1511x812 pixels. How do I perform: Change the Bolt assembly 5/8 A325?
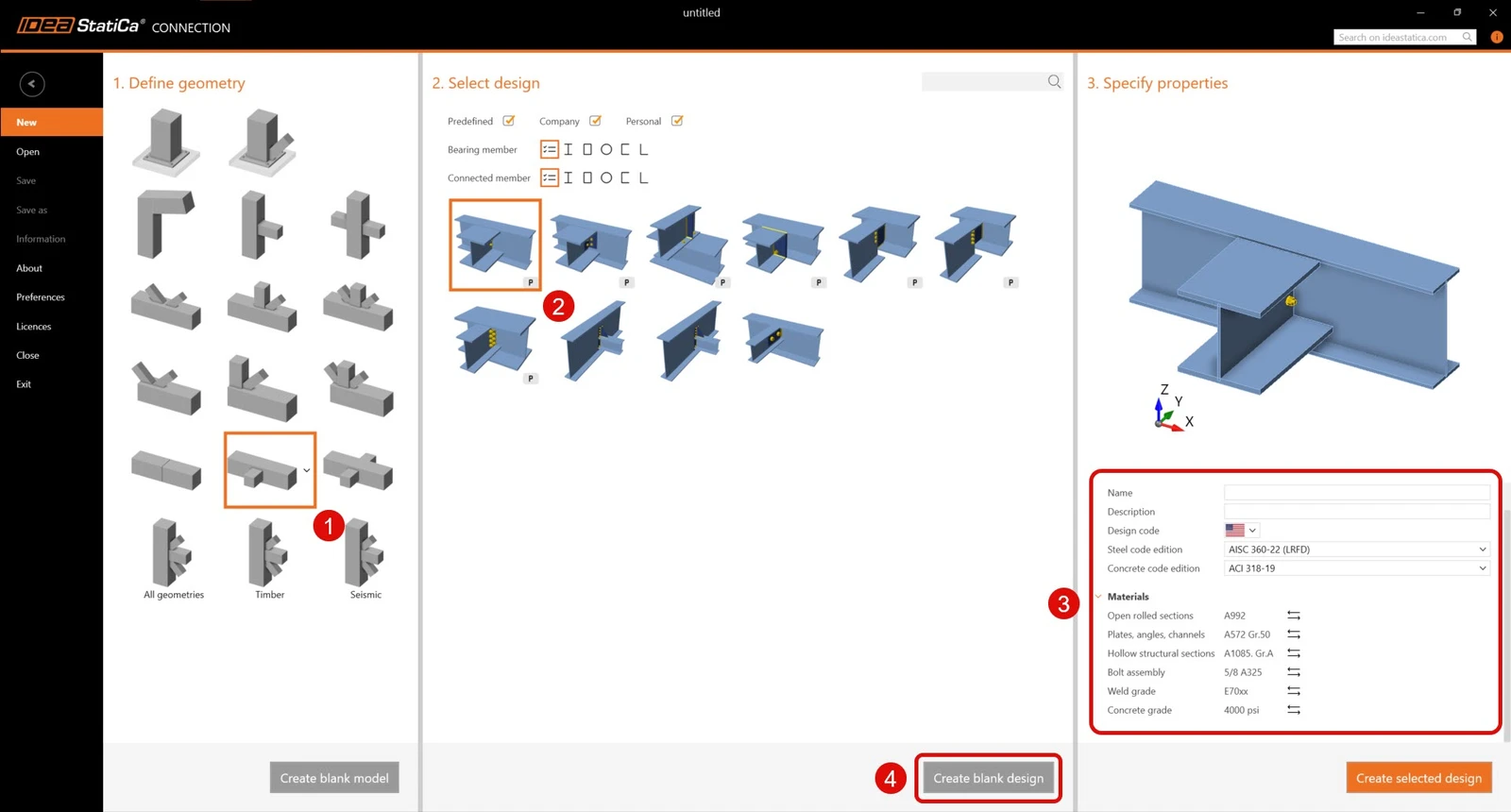click(x=1294, y=672)
